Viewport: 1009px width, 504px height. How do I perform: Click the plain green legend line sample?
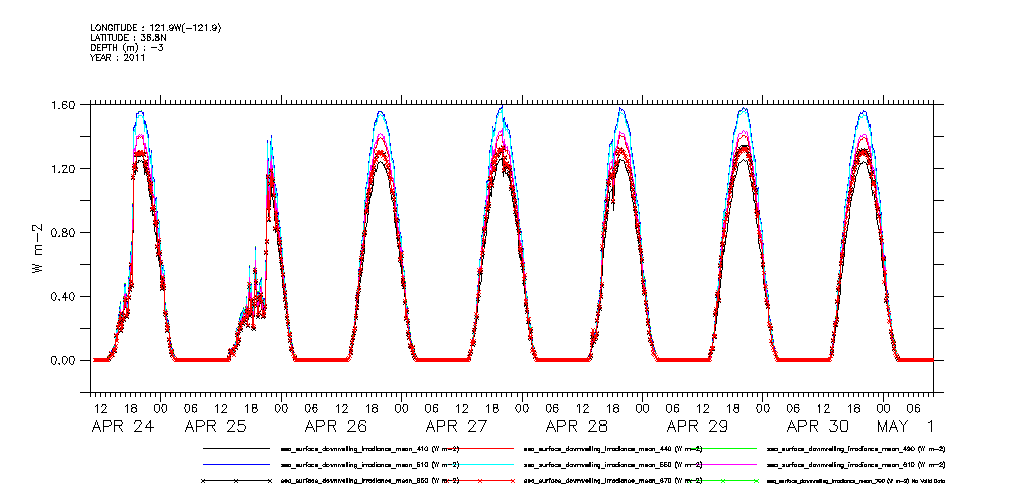[721, 448]
